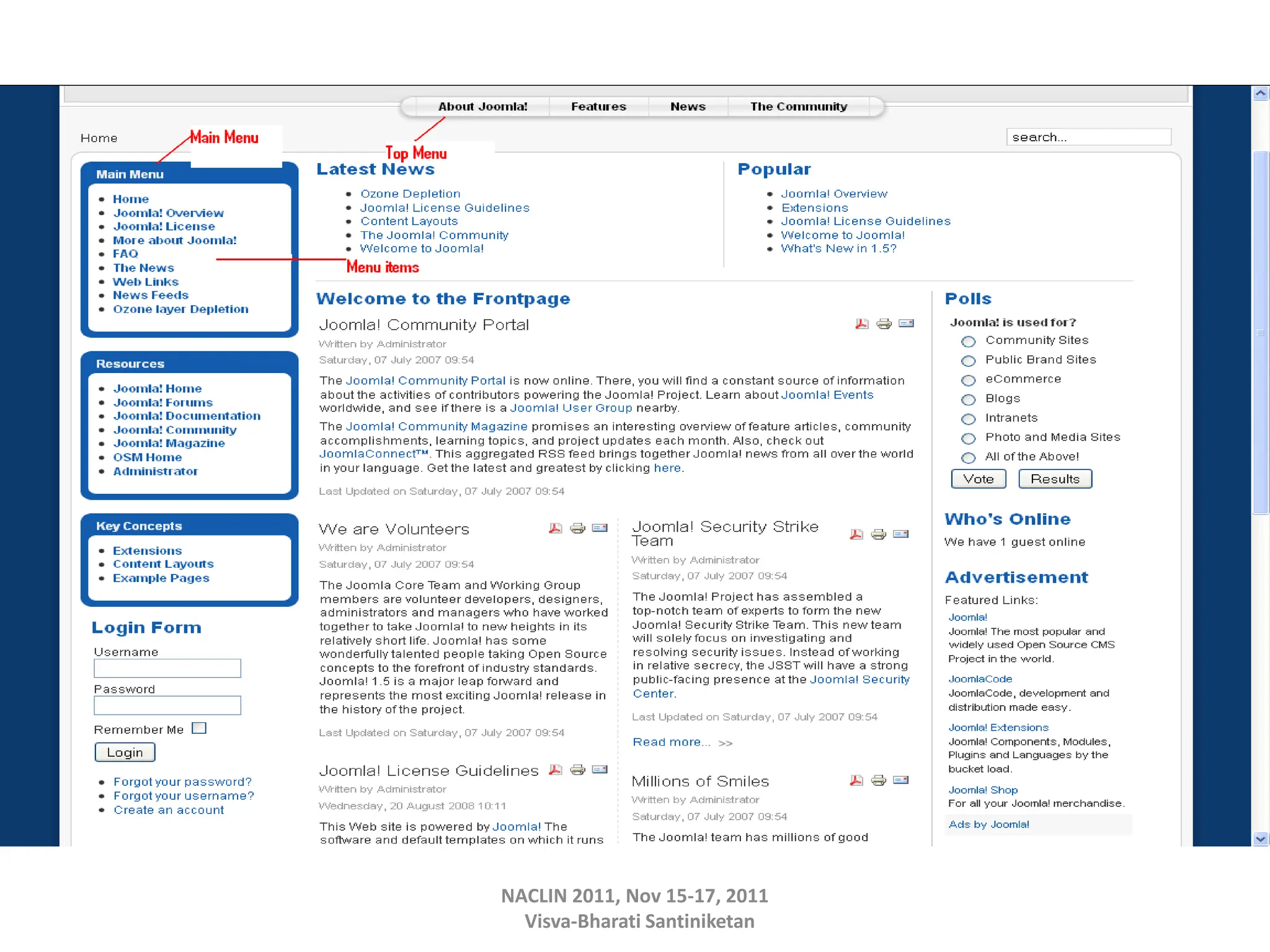Select the Community Sites poll option
This screenshot has width=1270, height=952.
click(x=968, y=342)
